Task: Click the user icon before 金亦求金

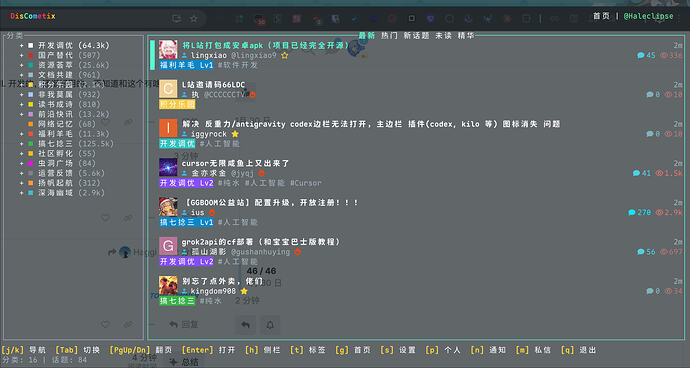Action: coord(184,173)
